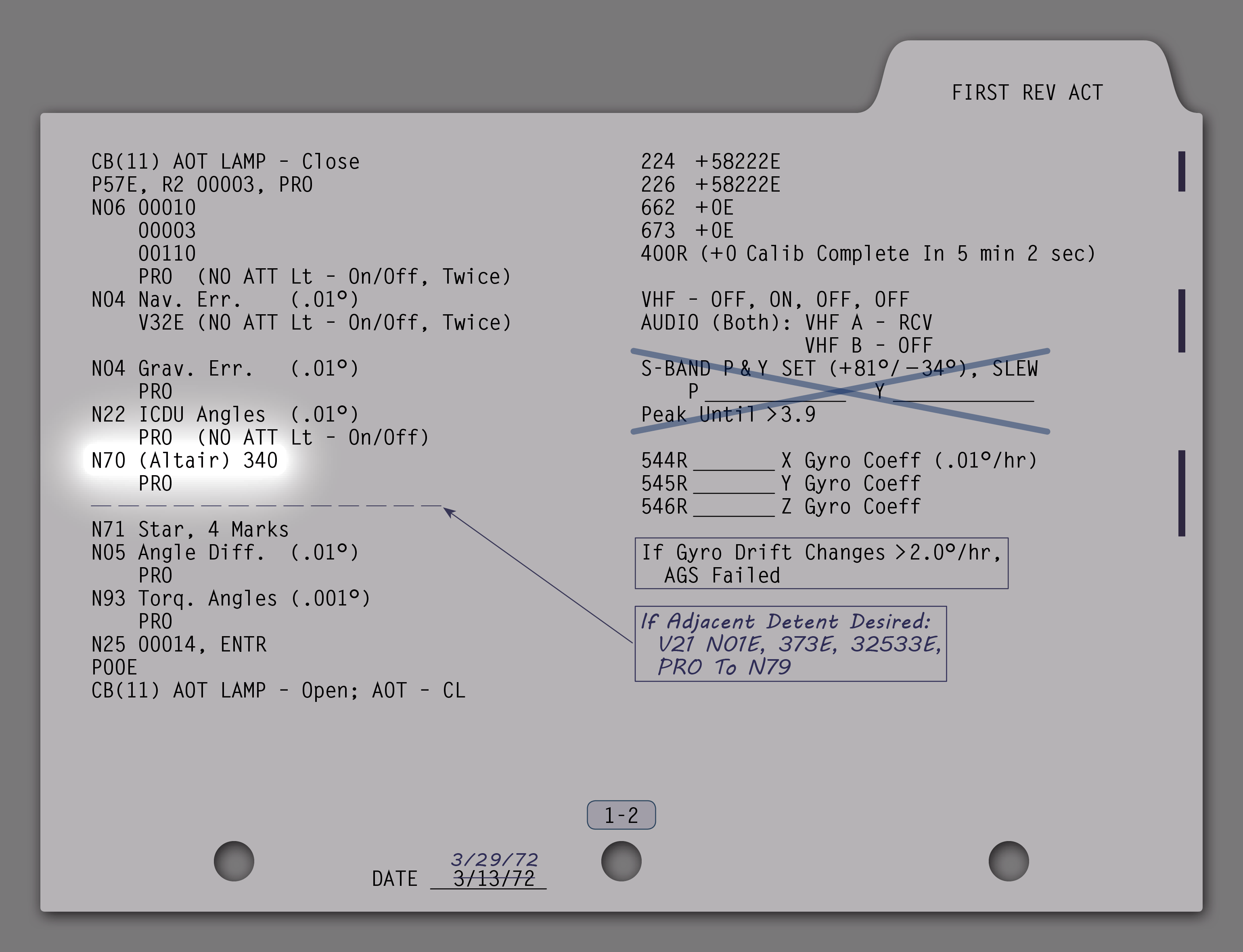The width and height of the screenshot is (1243, 952).
Task: Click the crossed-out S-BAND P & Y line
Action: coord(839,369)
